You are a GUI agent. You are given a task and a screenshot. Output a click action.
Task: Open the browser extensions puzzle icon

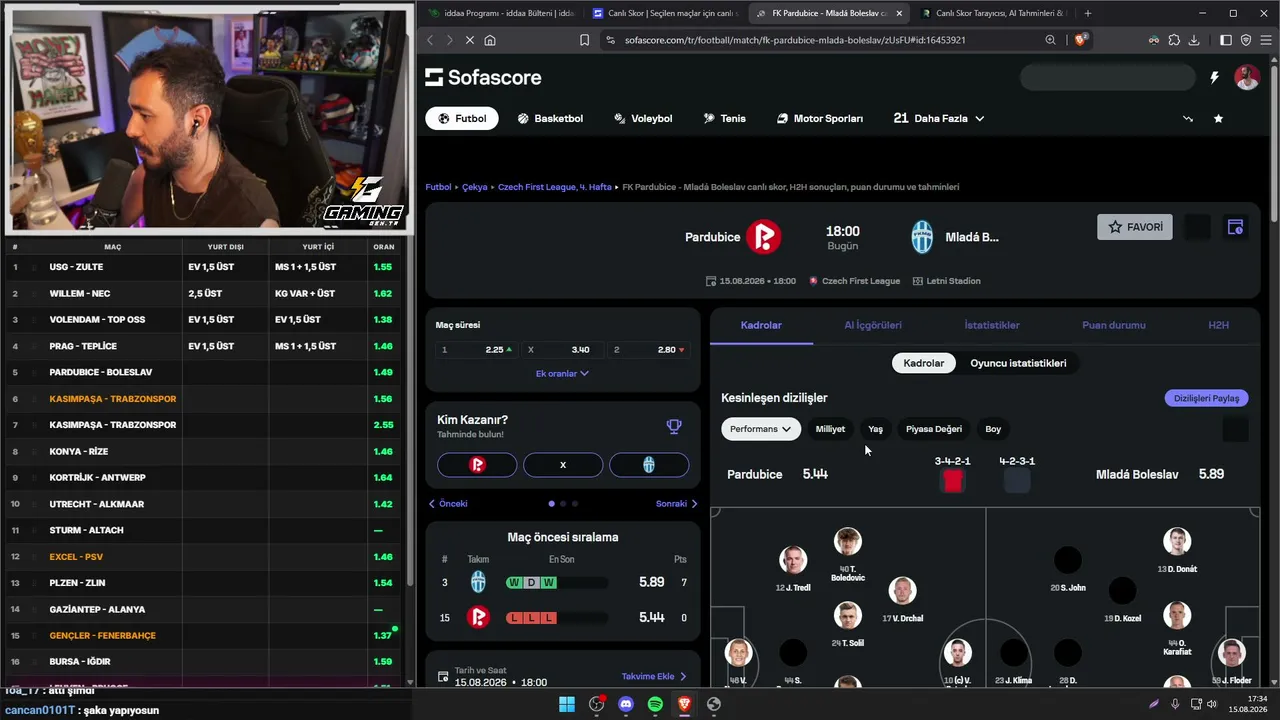[1174, 40]
